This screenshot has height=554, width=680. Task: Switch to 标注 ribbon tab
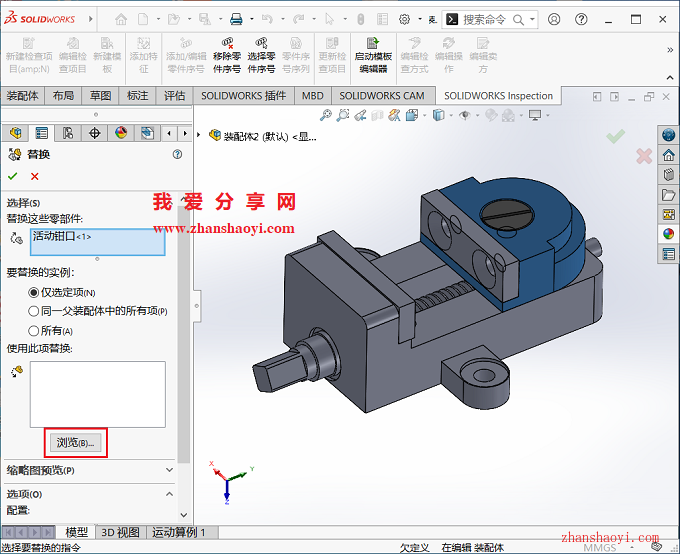(x=137, y=95)
